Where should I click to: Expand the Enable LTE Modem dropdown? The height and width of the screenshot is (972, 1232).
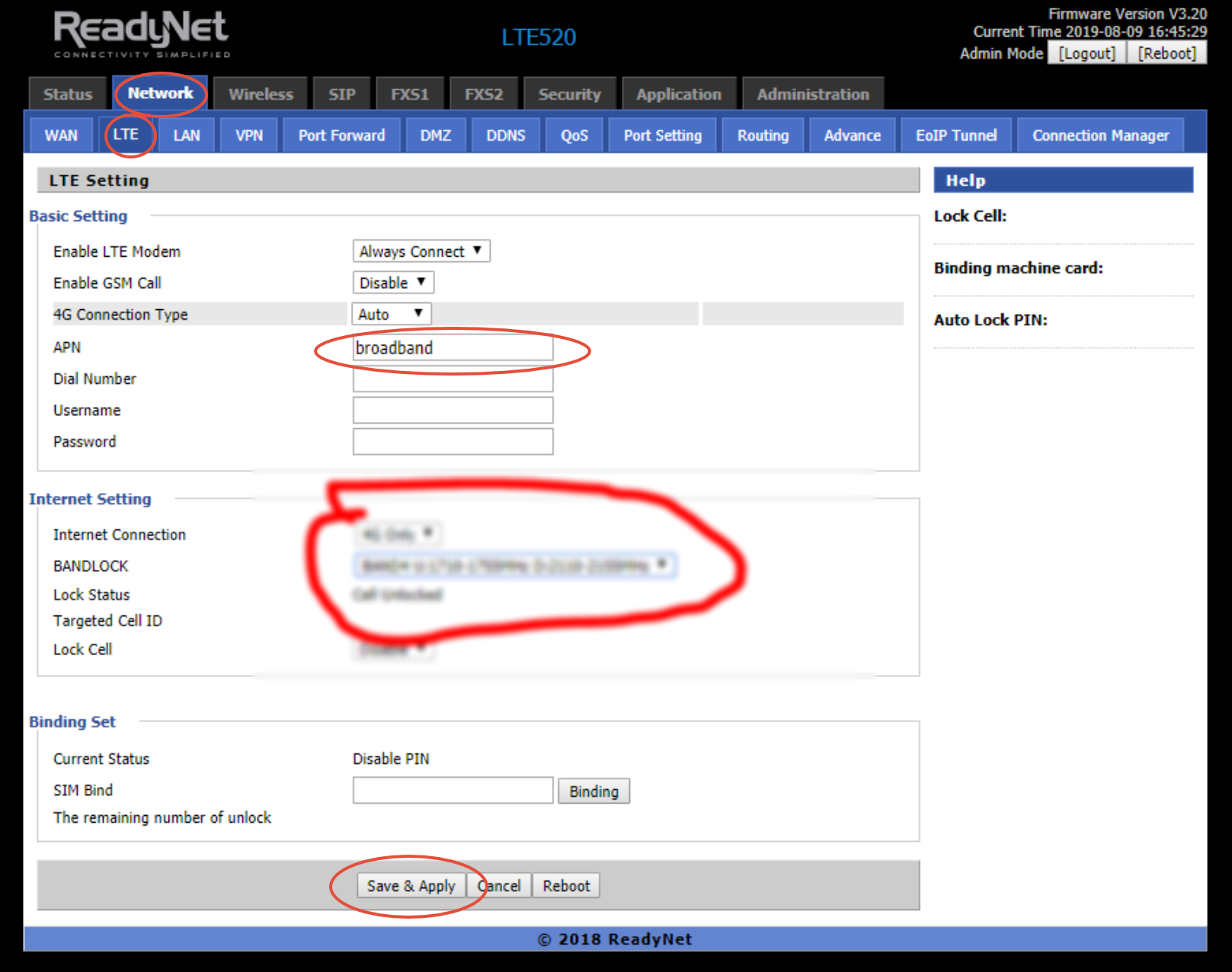click(421, 251)
